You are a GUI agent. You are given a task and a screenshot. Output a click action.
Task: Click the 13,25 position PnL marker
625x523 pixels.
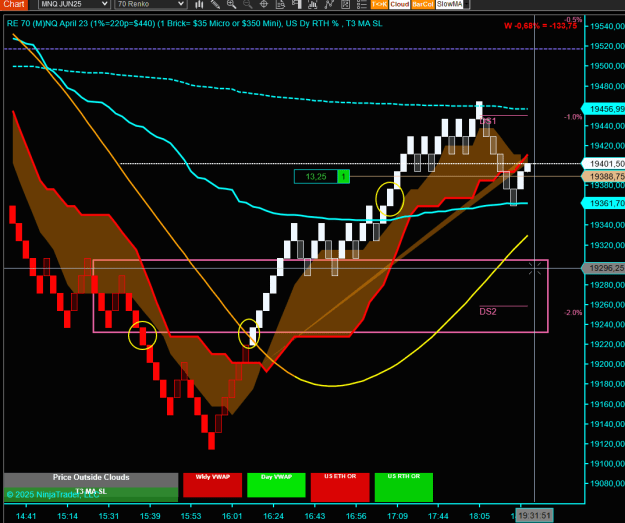point(316,177)
